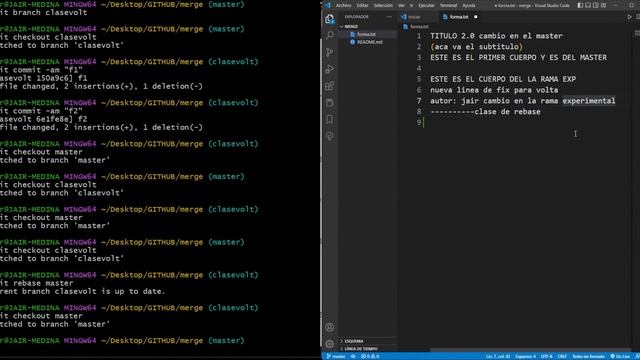Open the Ver menu
This screenshot has width=640, height=360.
pos(401,5)
